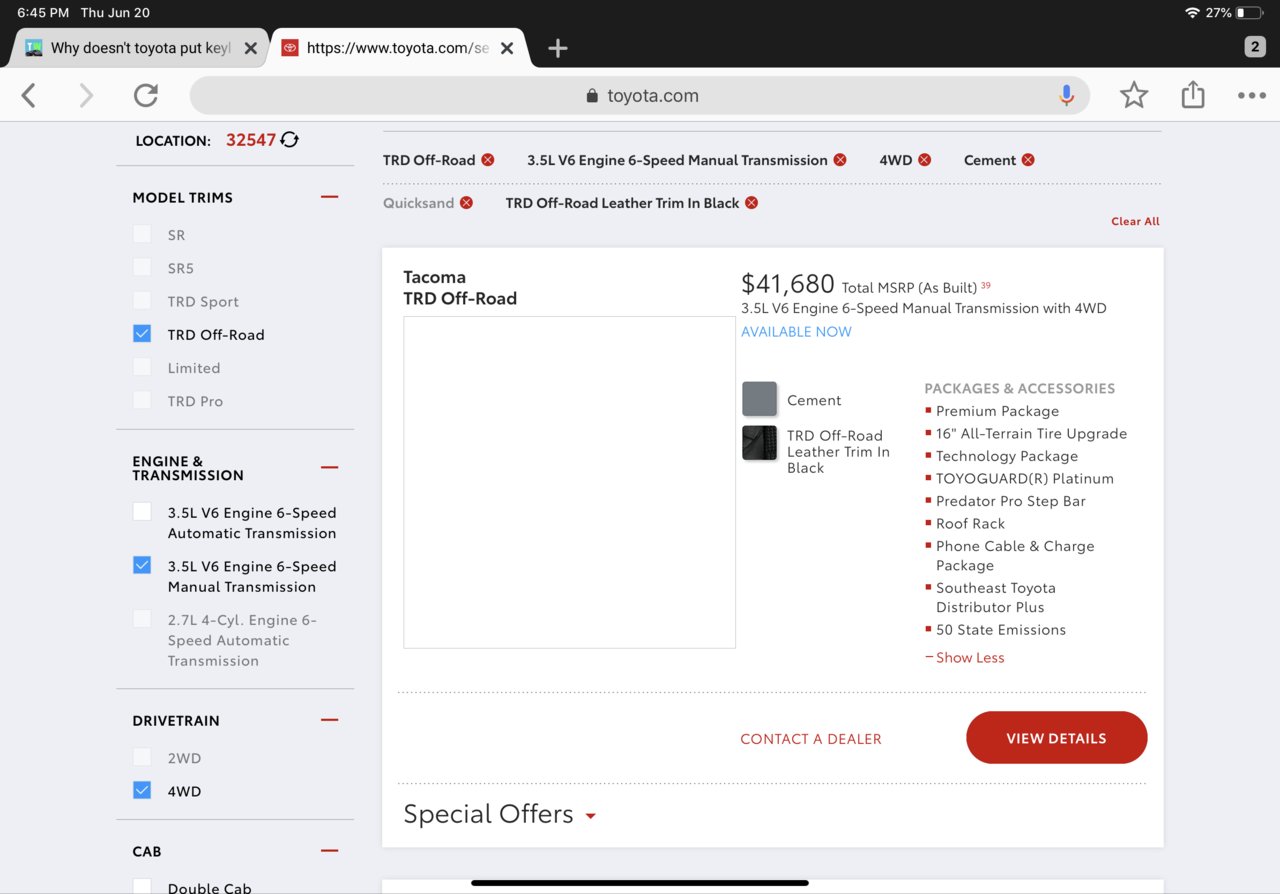Tap the footnote 39 marker beside MSRP

click(985, 285)
